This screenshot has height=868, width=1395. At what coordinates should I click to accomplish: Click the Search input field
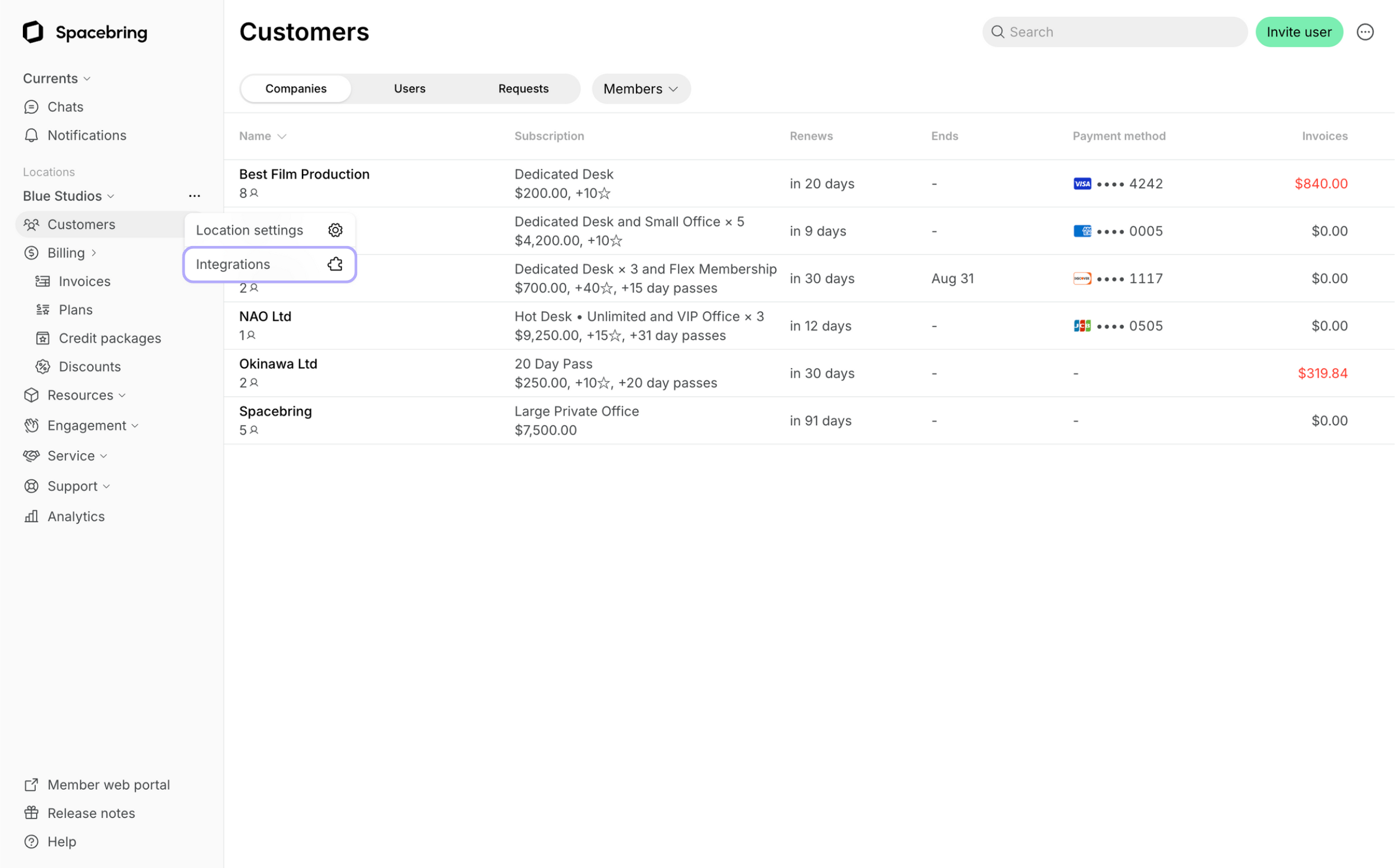1115,32
